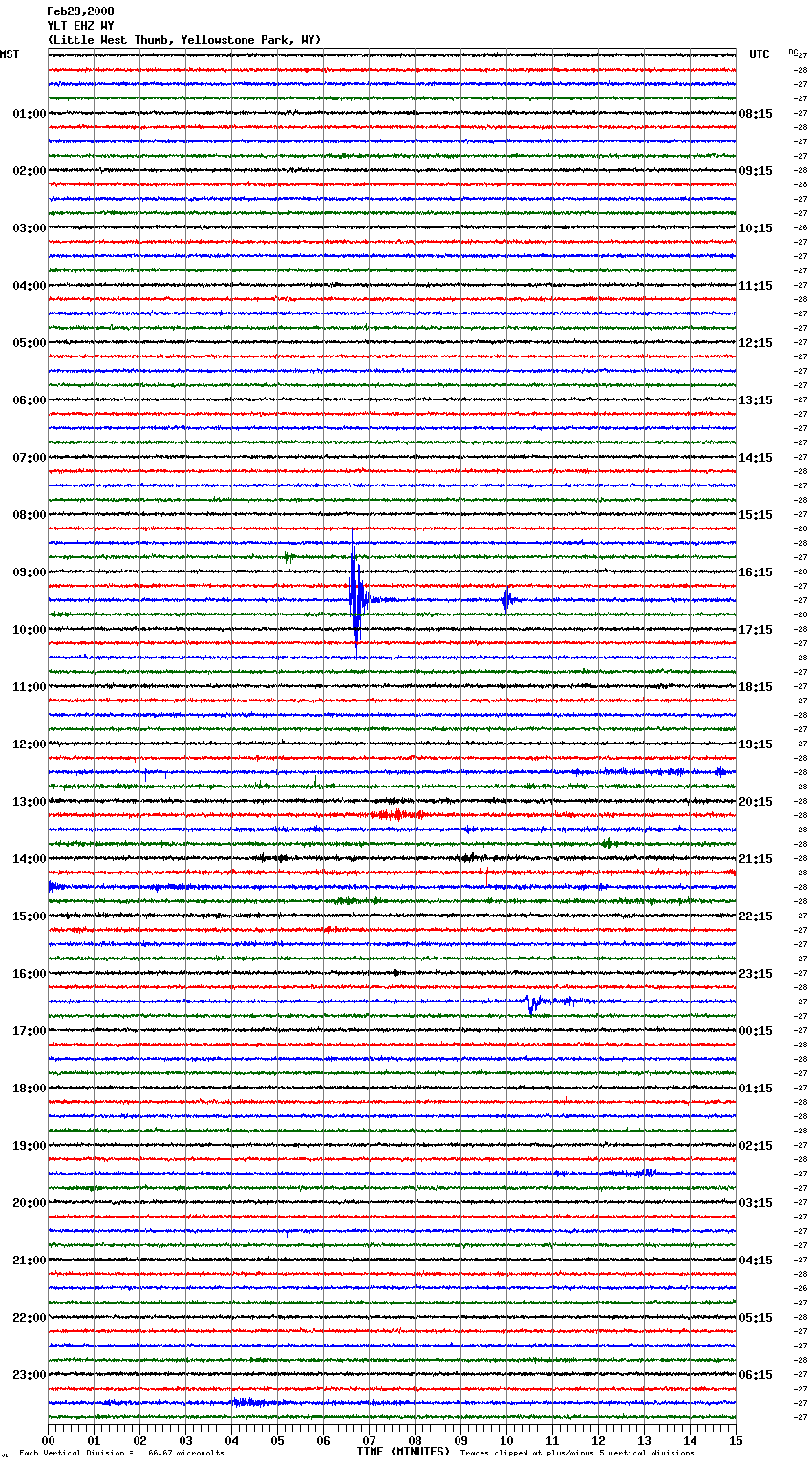Click the blue noise near minute 4 on the 23:00 row
This screenshot has height=1466, width=812.
(x=250, y=1402)
